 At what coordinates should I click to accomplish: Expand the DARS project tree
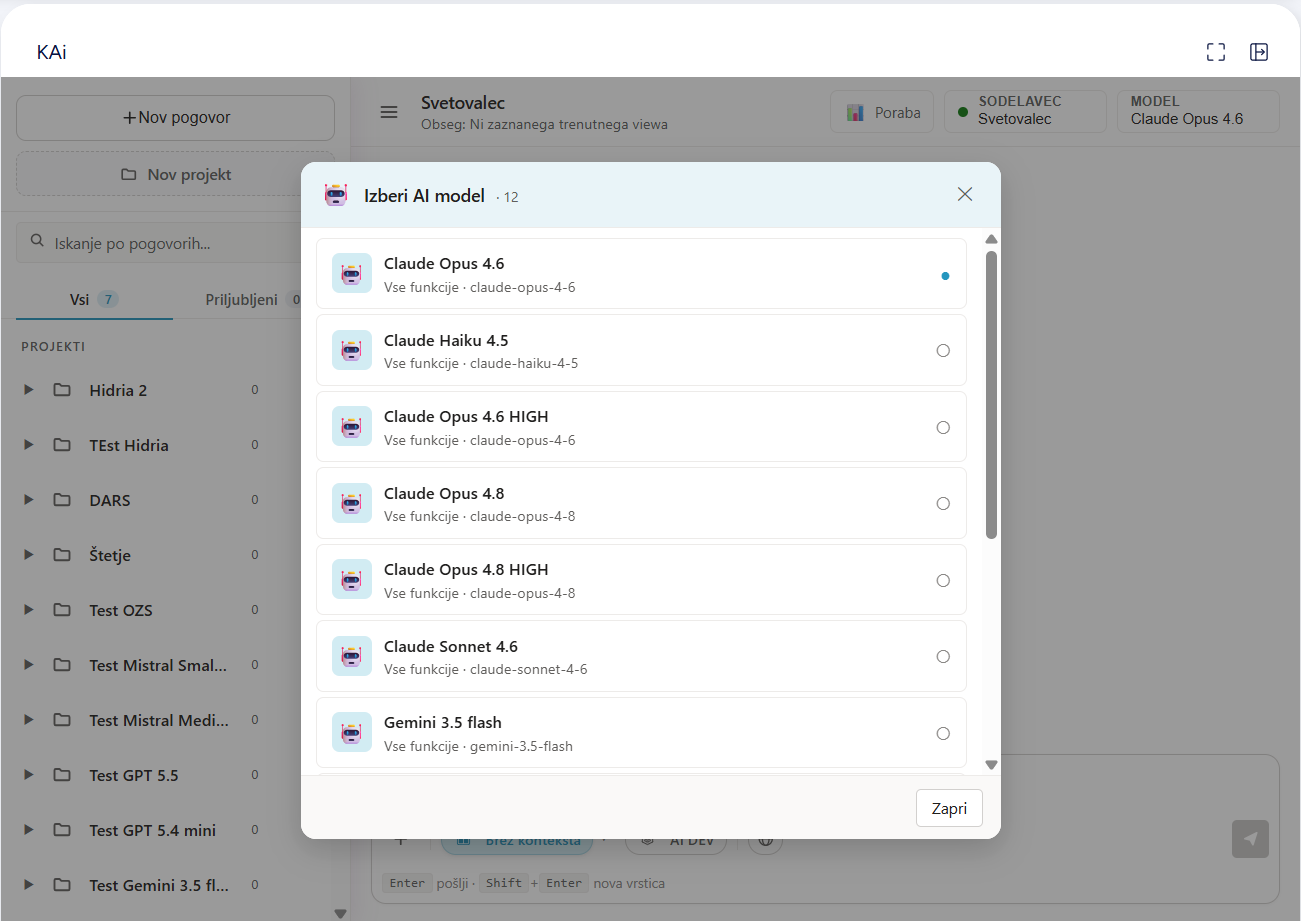point(29,500)
